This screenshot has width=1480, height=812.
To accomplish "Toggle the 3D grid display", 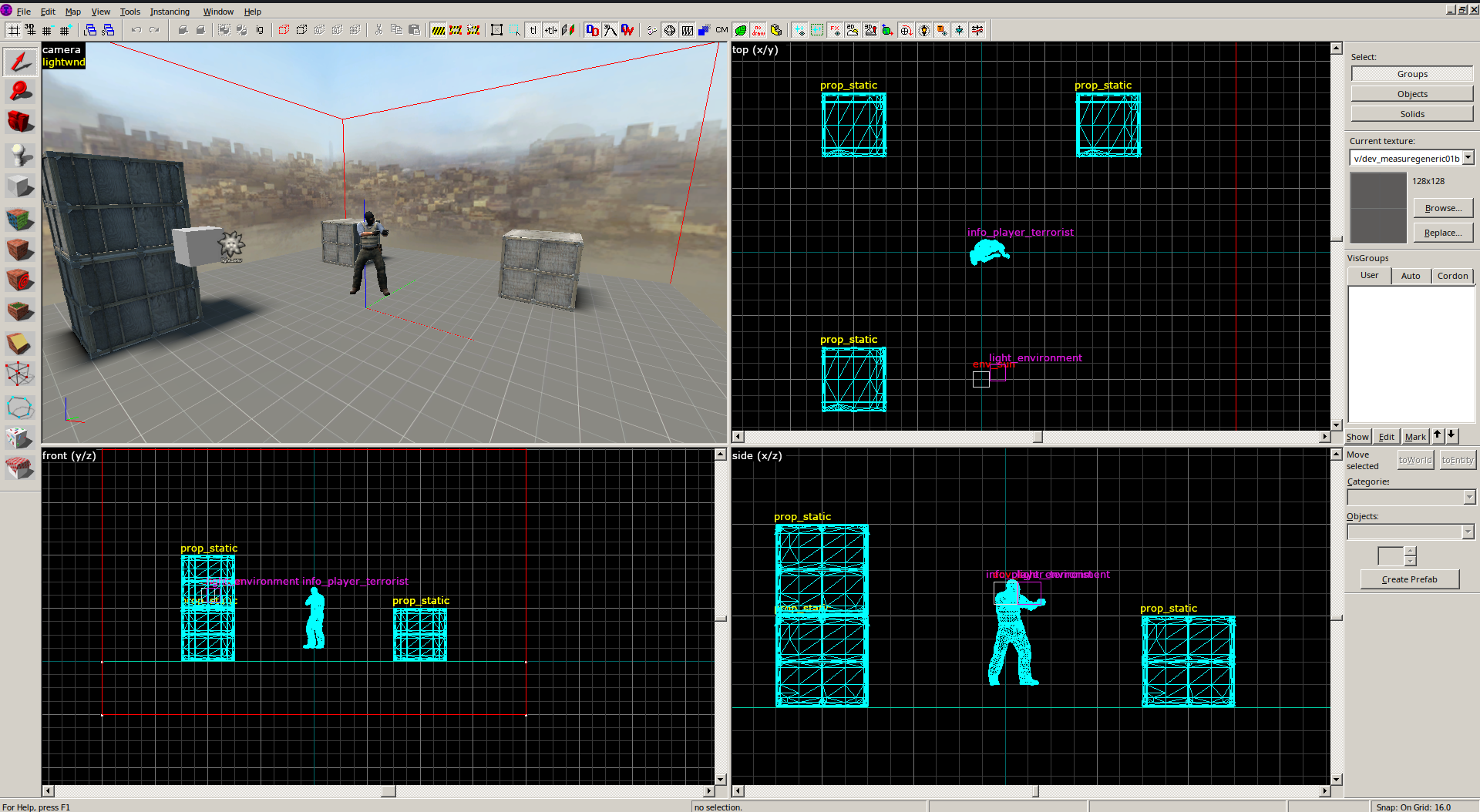I will [30, 30].
